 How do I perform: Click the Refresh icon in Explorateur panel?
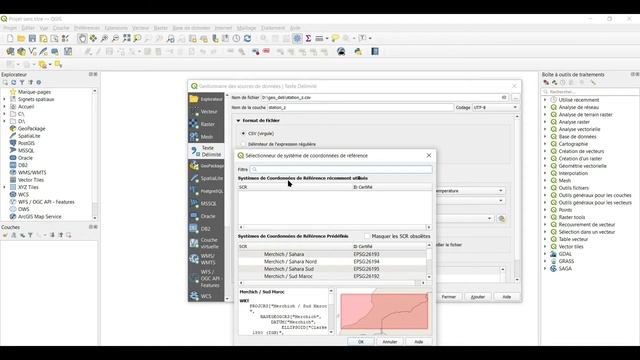[13, 82]
